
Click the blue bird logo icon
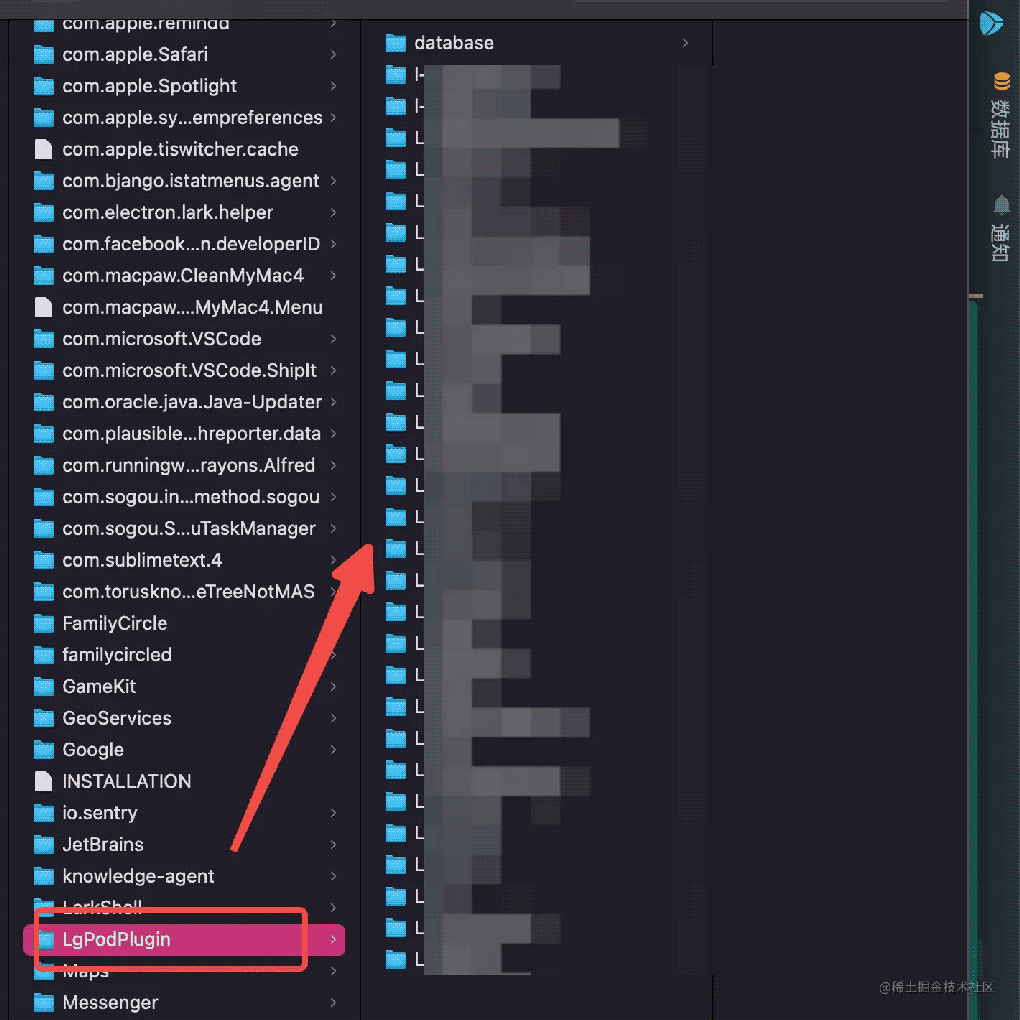(991, 23)
